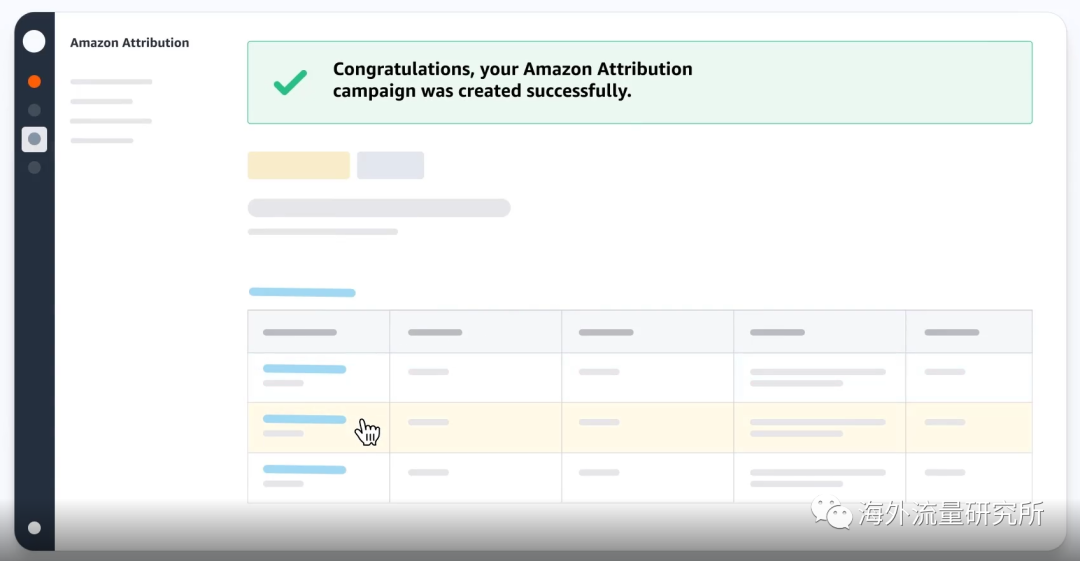The width and height of the screenshot is (1080, 561).
Task: Click the Amazon Attribution heading
Action: (129, 43)
